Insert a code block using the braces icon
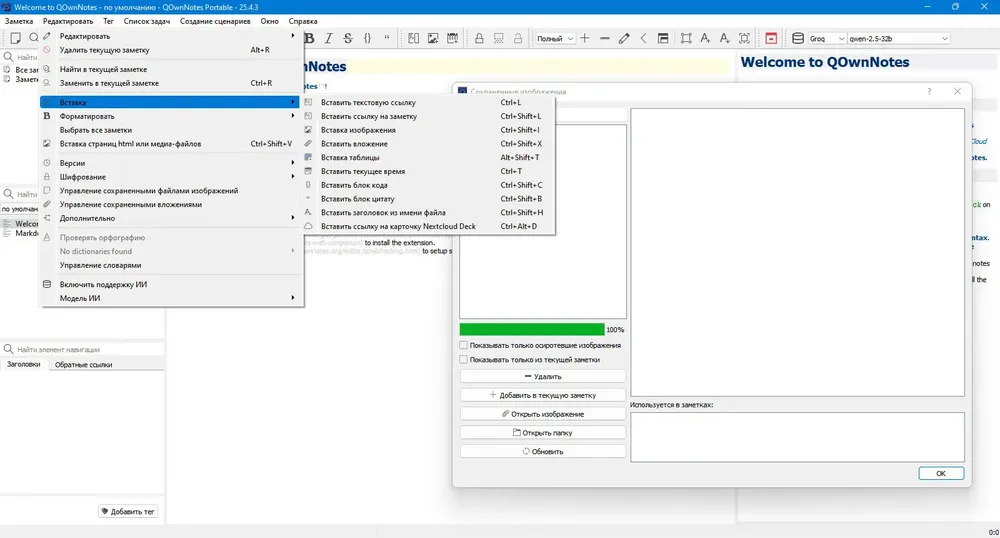 point(367,38)
